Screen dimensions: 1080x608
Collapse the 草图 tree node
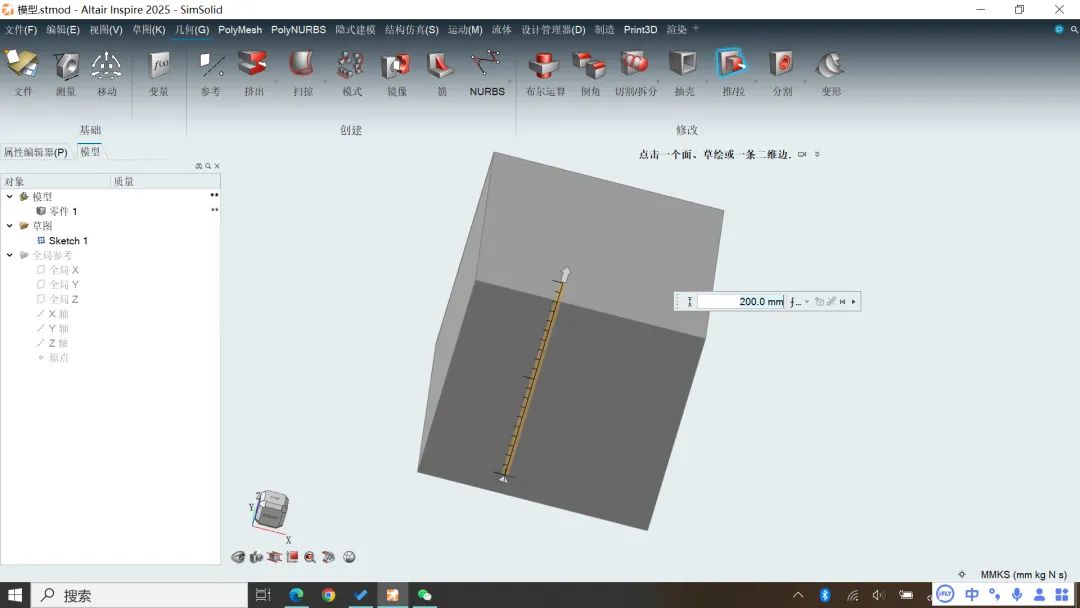pos(10,226)
